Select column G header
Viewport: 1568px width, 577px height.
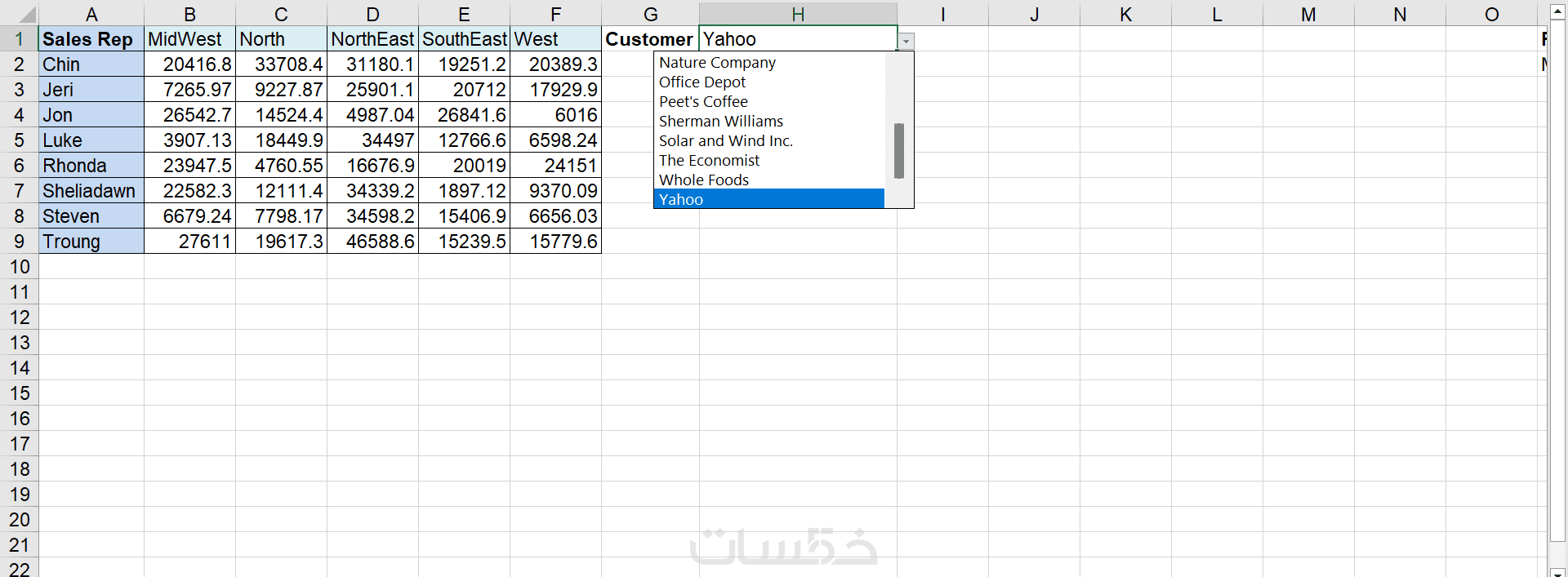650,14
